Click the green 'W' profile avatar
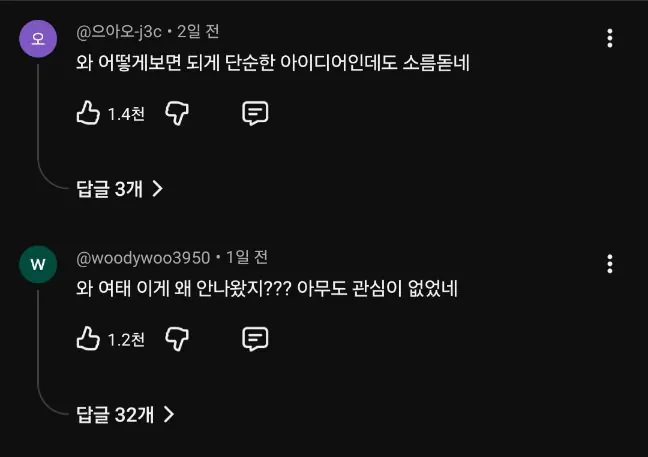This screenshot has width=648, height=457. coord(38,264)
